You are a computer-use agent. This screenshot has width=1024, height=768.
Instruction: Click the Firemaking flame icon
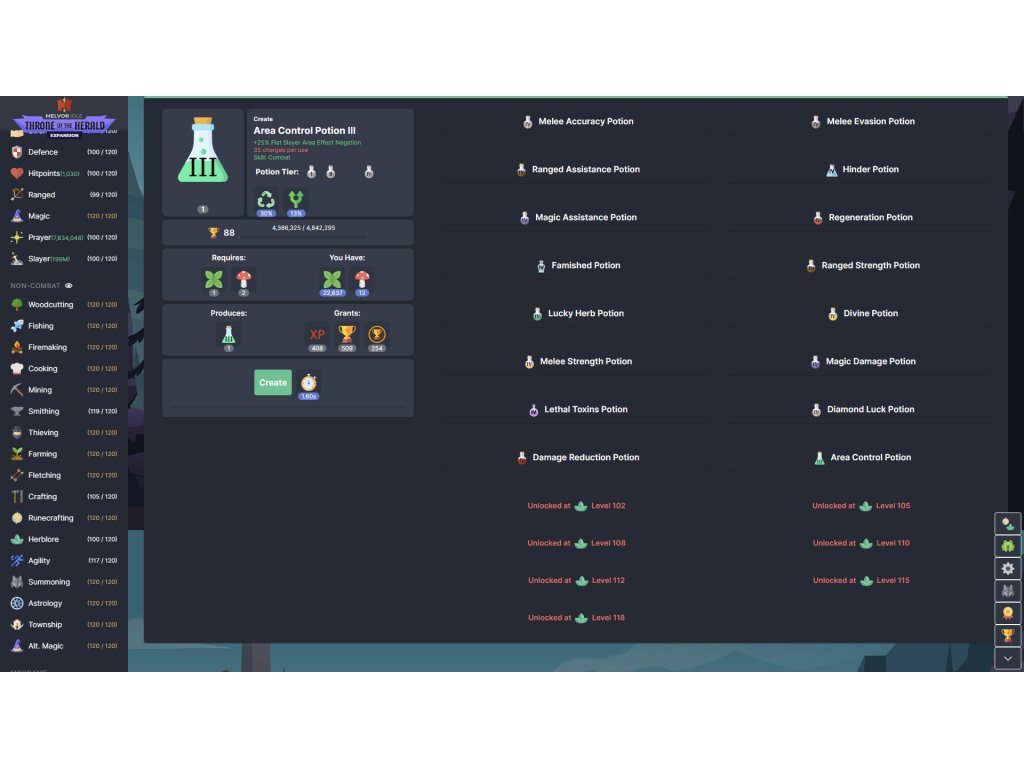(x=17, y=347)
